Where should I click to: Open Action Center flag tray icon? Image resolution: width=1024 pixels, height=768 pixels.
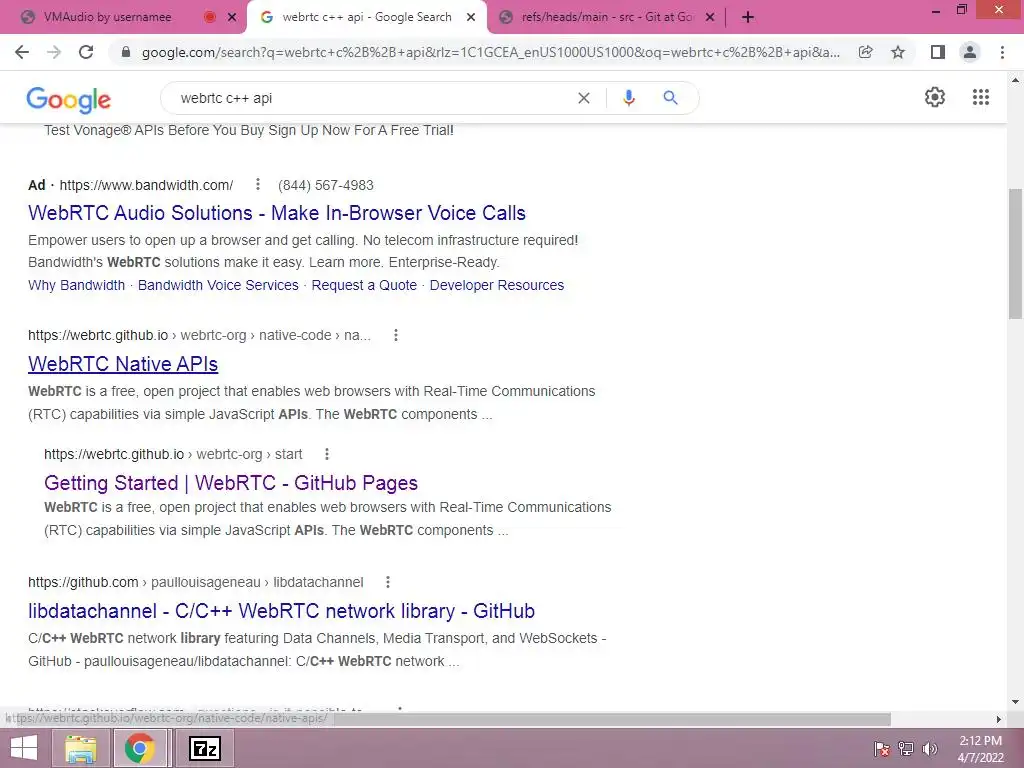[882, 748]
